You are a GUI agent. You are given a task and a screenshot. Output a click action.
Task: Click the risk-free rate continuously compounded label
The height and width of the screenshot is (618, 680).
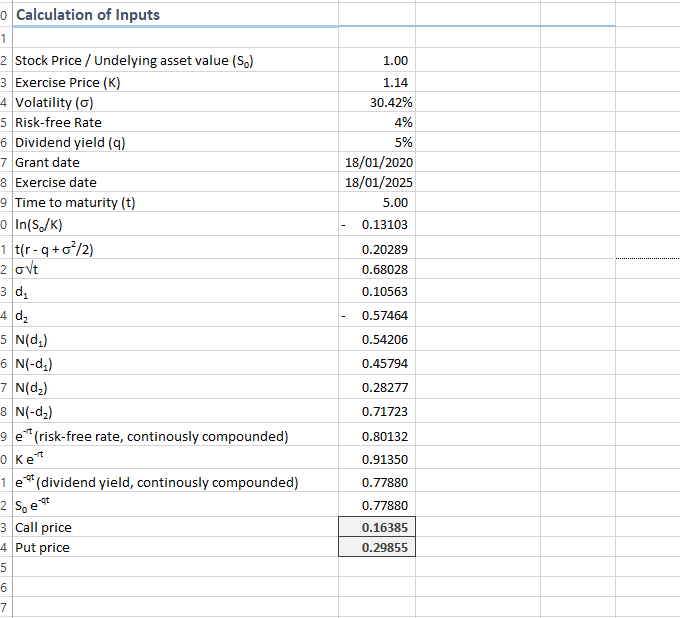pyautogui.click(x=176, y=435)
